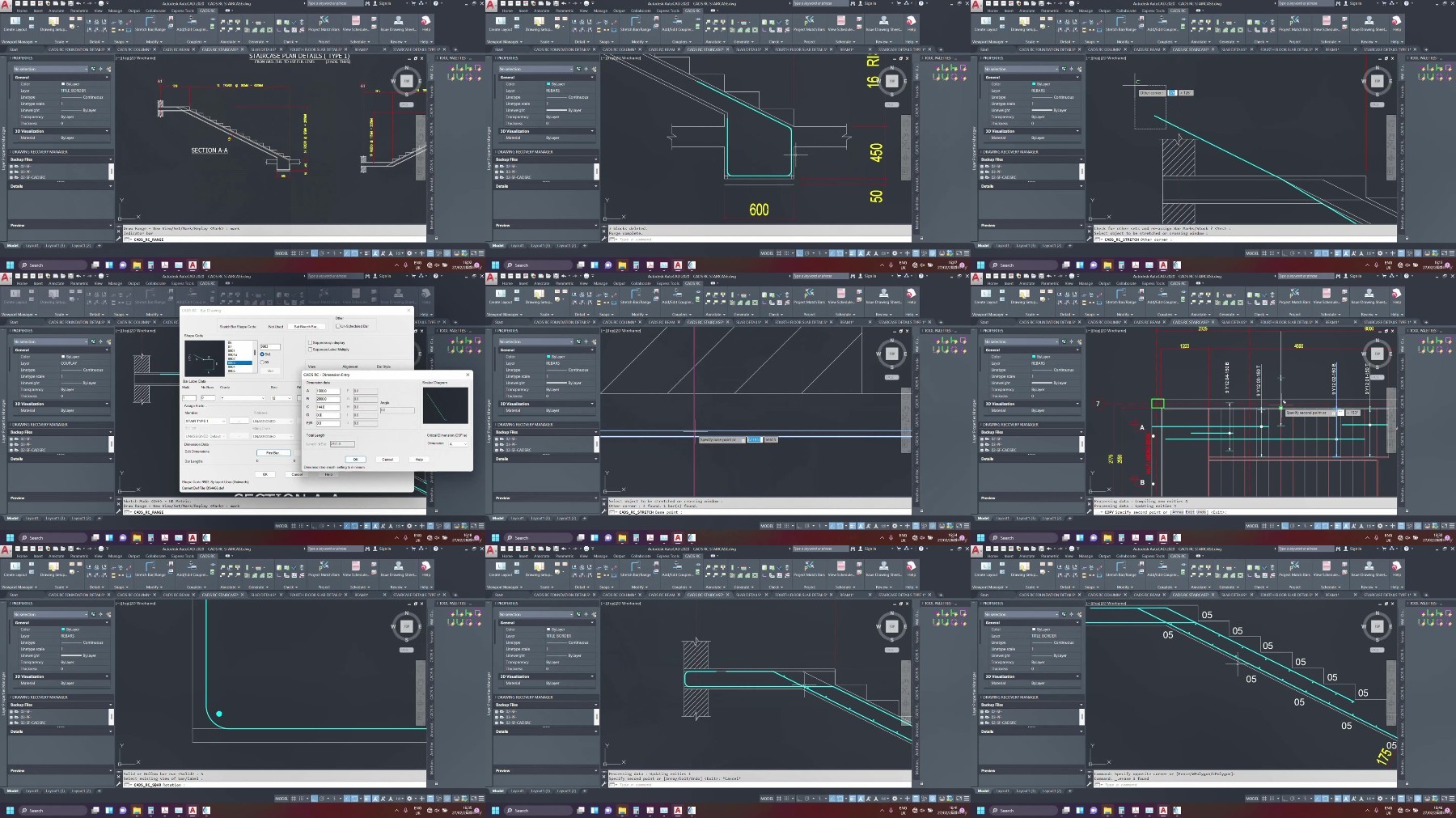Toggle snap mode in the A-B plan screenshot's status bar
The width and height of the screenshot is (1456, 818).
pos(1272,525)
